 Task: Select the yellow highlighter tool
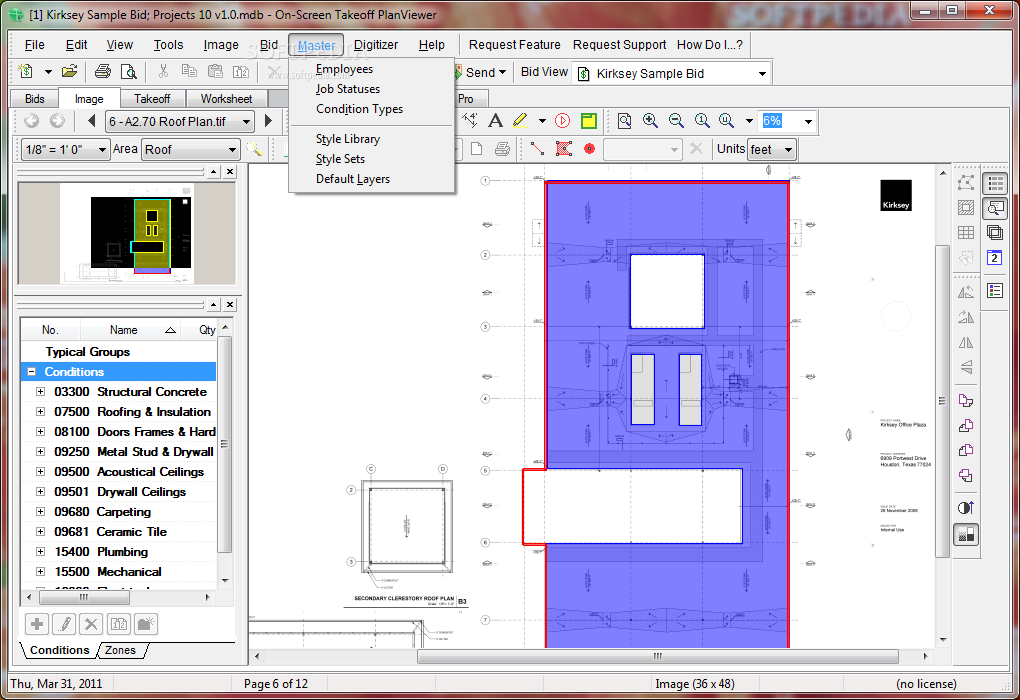point(520,121)
